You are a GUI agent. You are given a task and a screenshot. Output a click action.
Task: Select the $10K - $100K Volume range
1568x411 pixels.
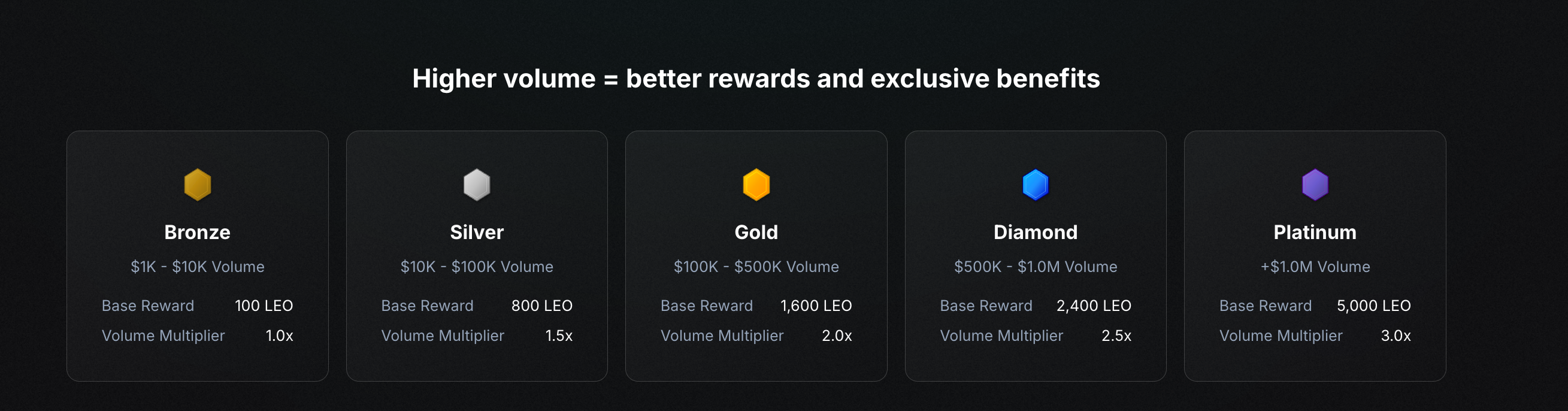[477, 267]
